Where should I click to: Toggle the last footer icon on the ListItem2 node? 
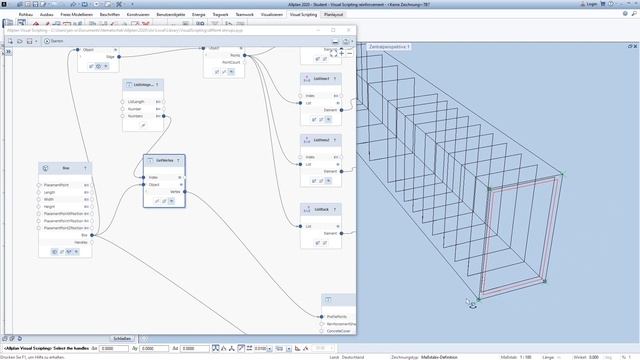coord(328,180)
